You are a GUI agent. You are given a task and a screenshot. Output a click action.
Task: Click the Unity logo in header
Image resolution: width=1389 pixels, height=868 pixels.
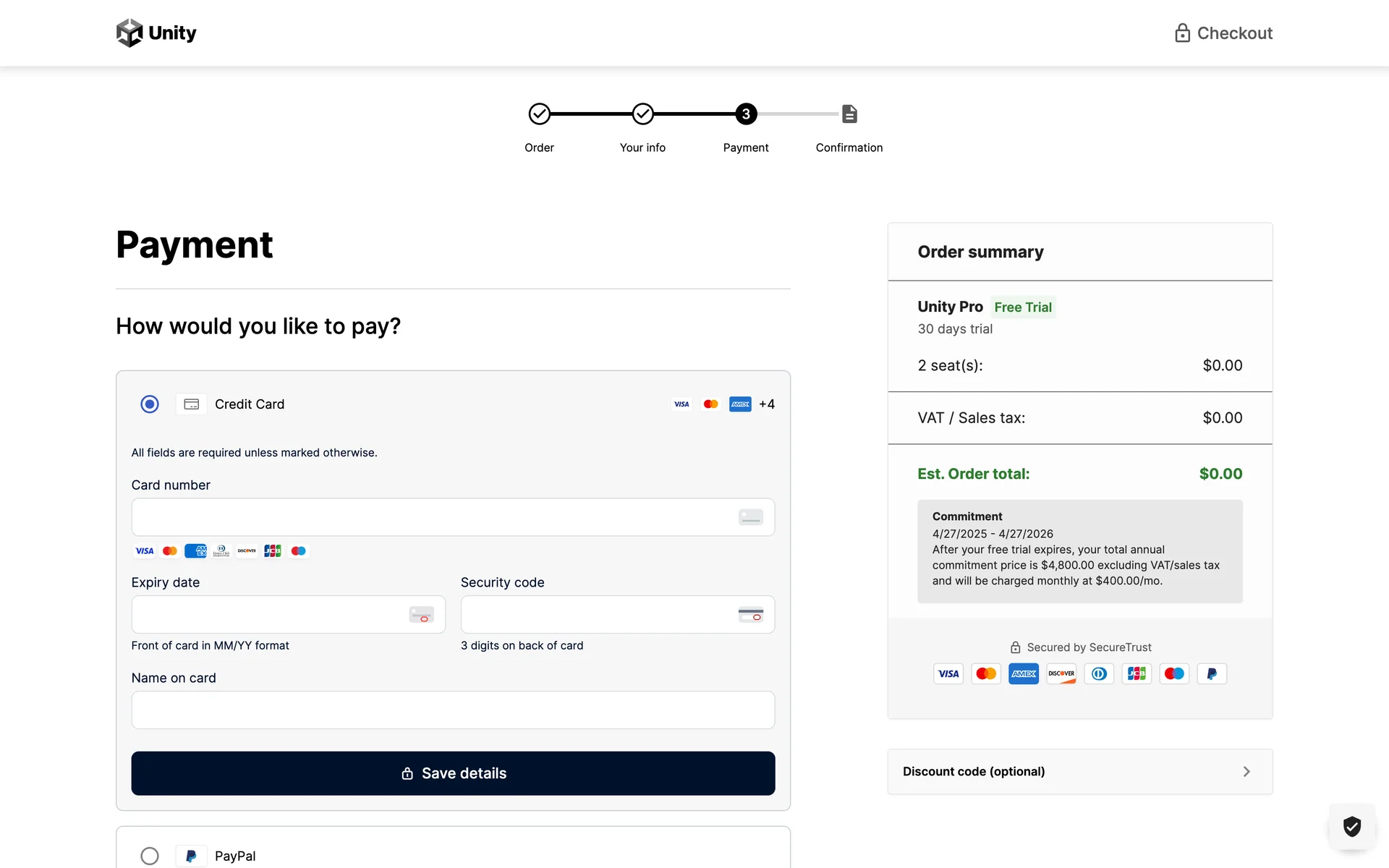(156, 33)
